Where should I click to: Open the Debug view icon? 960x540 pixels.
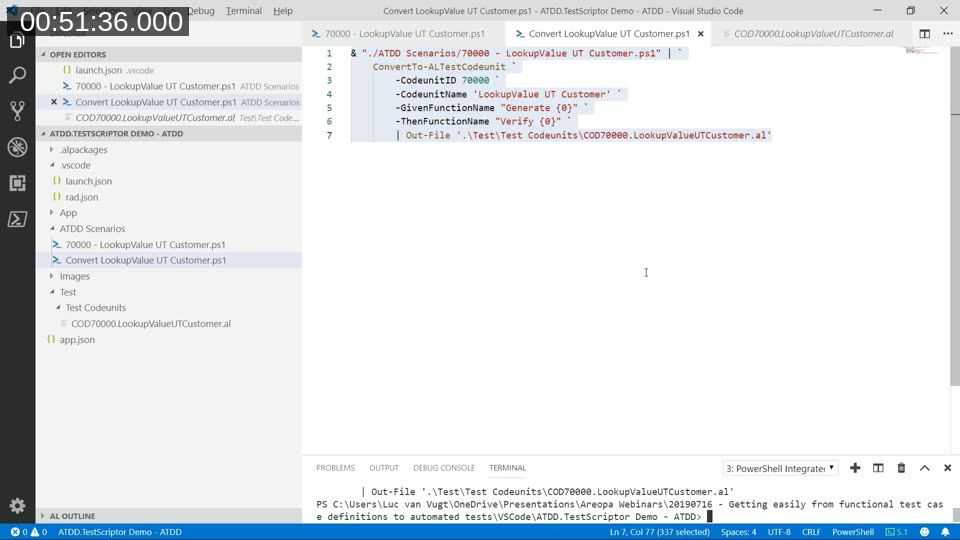(x=17, y=147)
